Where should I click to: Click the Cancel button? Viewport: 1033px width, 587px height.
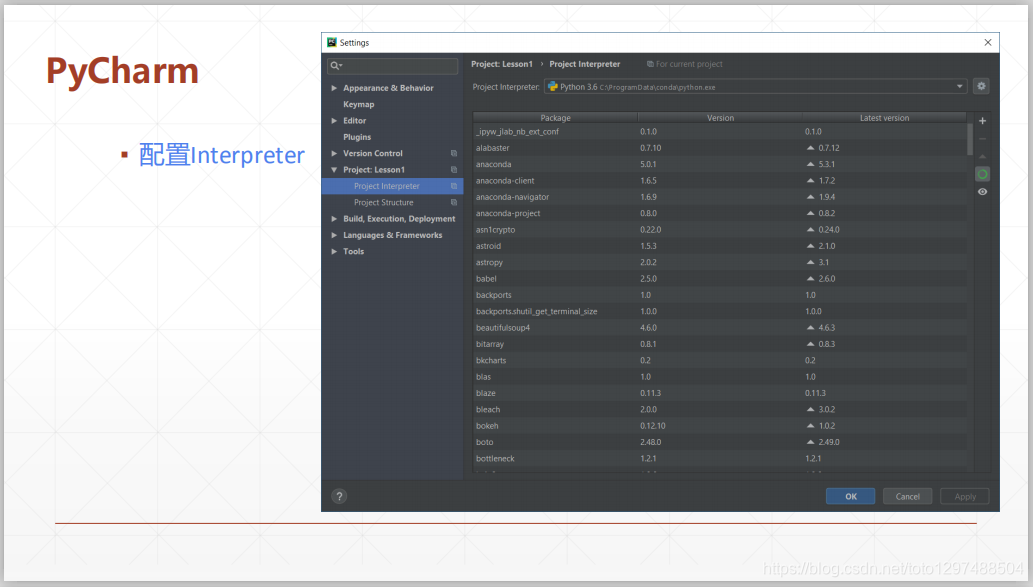point(907,497)
